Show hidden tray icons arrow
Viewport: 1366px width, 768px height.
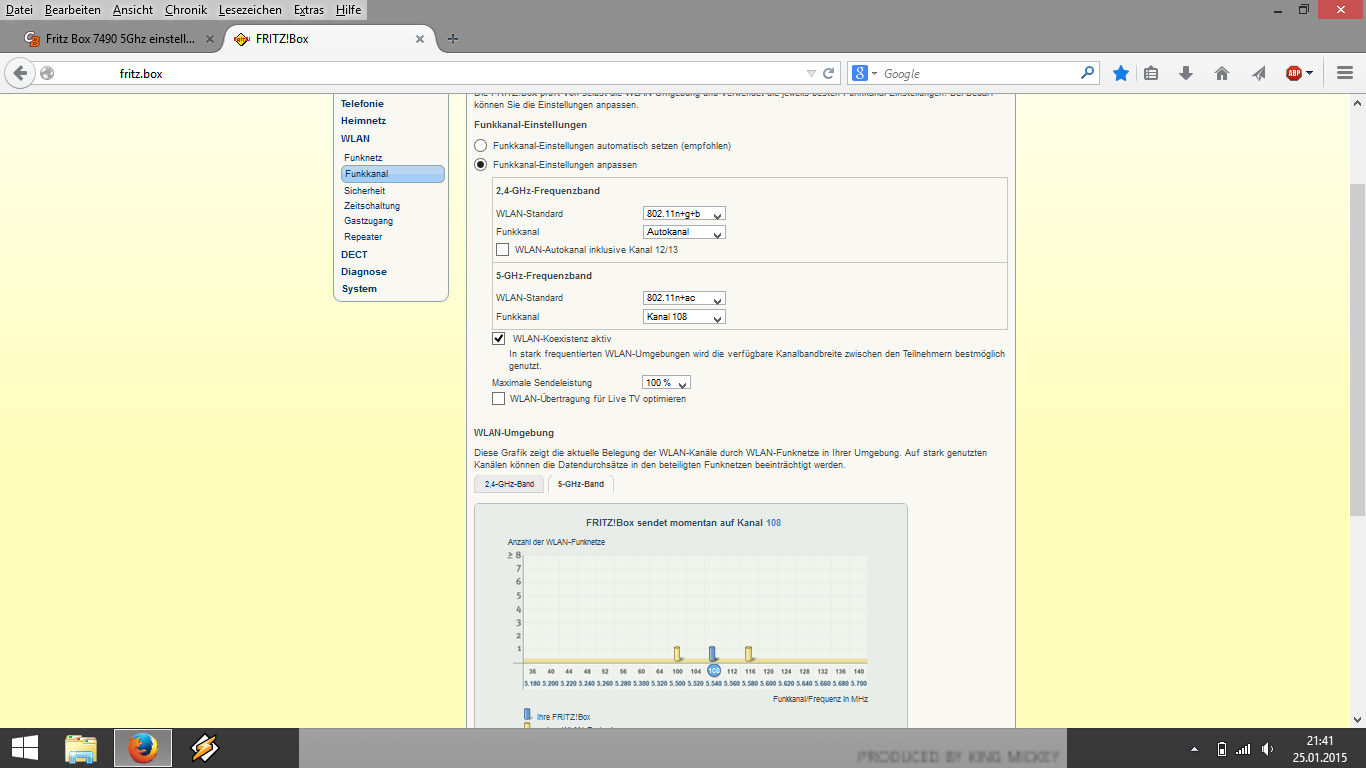[1194, 749]
